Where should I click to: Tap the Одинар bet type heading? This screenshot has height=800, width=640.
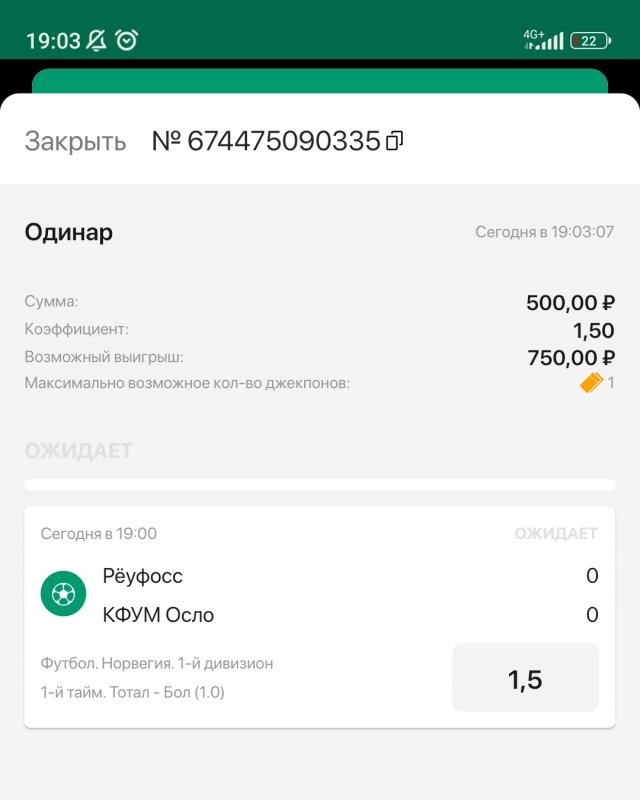pyautogui.click(x=69, y=233)
